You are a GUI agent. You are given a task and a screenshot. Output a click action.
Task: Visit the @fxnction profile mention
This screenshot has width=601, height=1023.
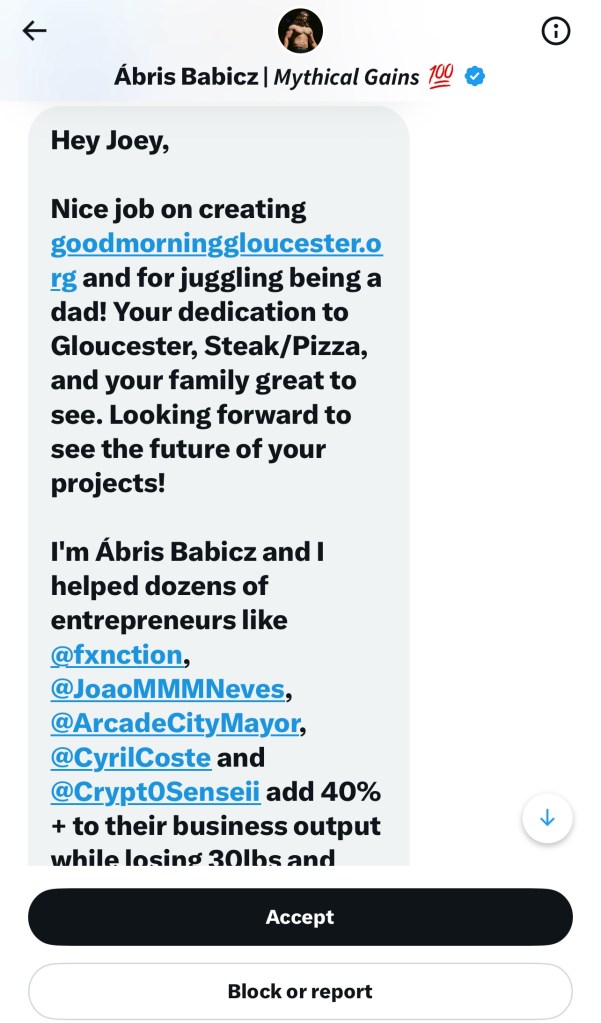click(116, 655)
